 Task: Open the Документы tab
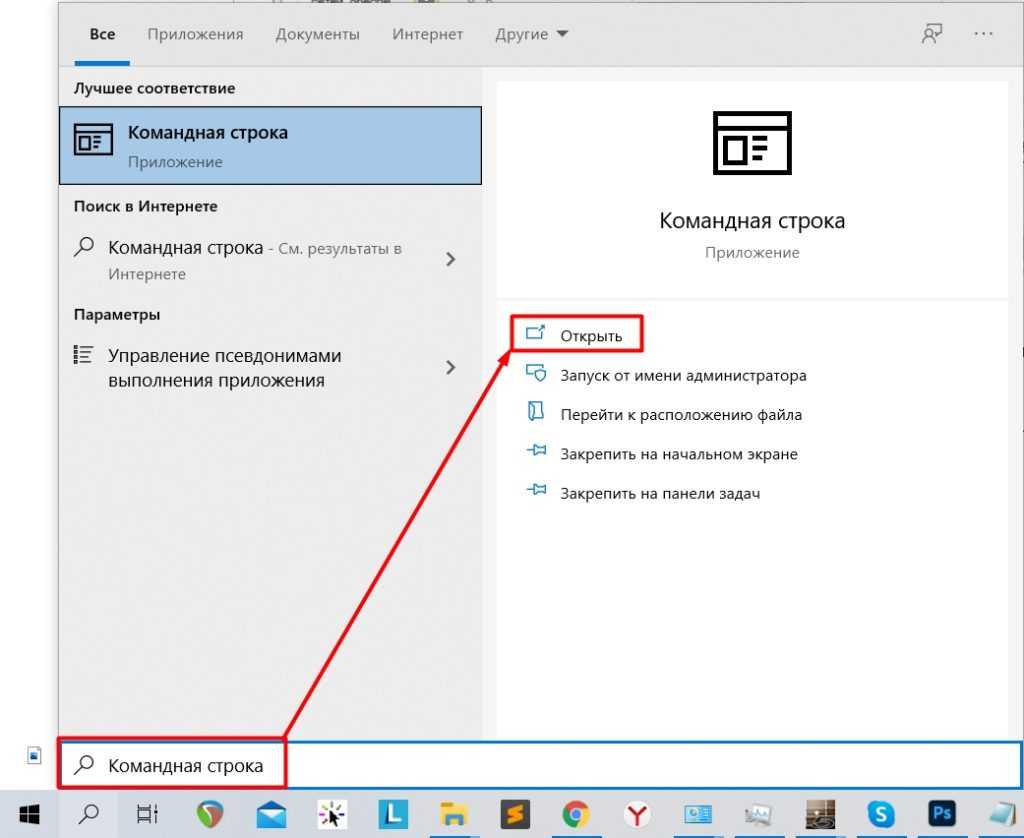[317, 35]
